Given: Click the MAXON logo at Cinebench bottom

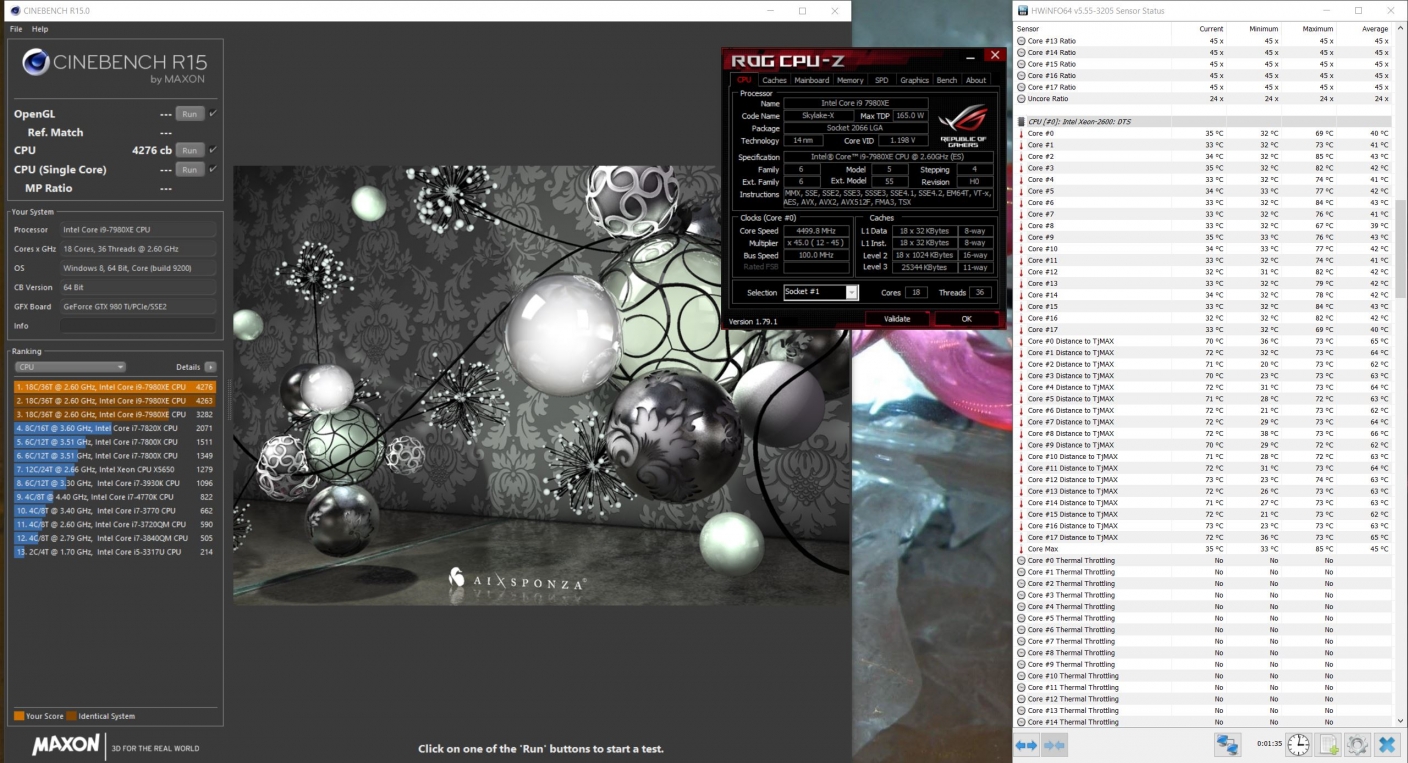Looking at the screenshot, I should [x=66, y=745].
